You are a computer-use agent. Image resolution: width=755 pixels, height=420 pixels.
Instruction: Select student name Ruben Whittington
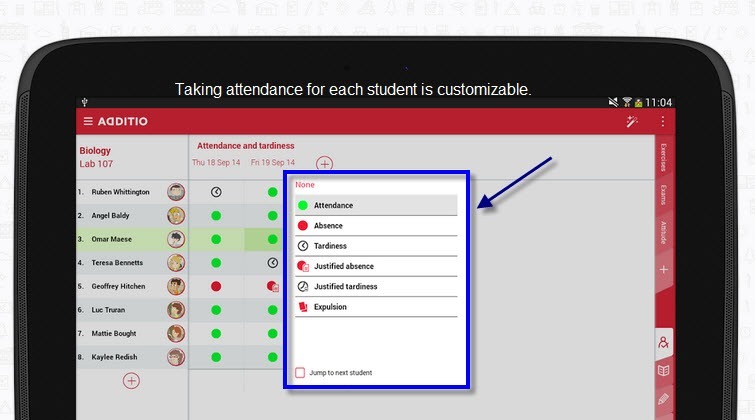120,192
